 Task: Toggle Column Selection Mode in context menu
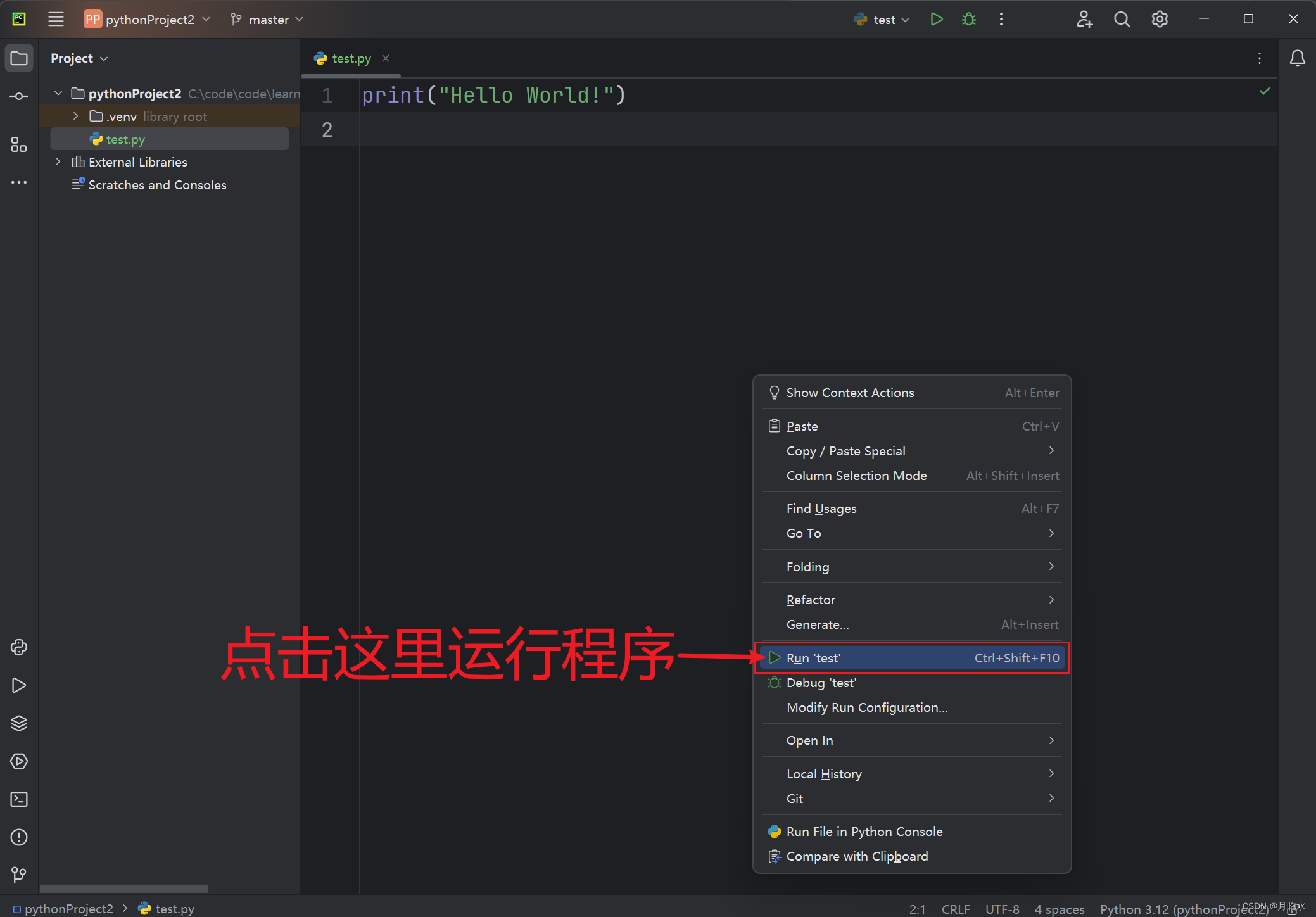(856, 476)
